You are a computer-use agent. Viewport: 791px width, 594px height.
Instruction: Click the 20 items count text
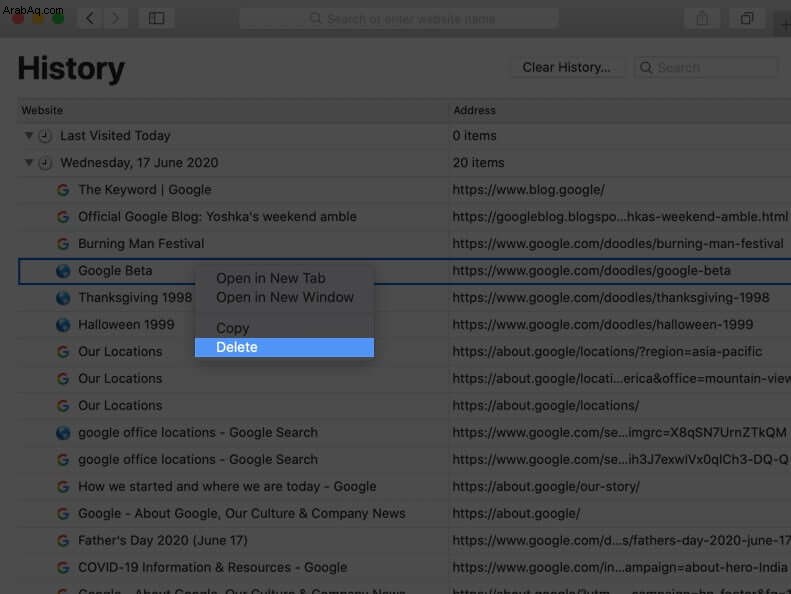coord(478,163)
